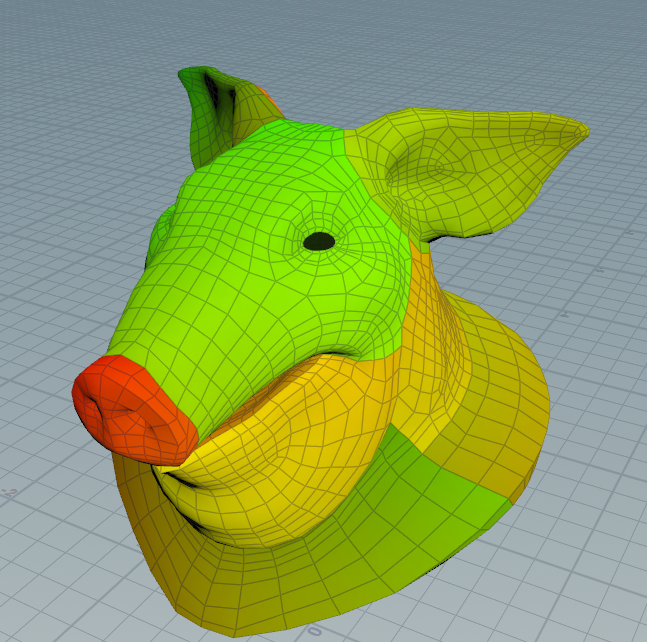The width and height of the screenshot is (647, 642).
Task: Click the grid axis label at the bottom edge
Action: point(313,632)
